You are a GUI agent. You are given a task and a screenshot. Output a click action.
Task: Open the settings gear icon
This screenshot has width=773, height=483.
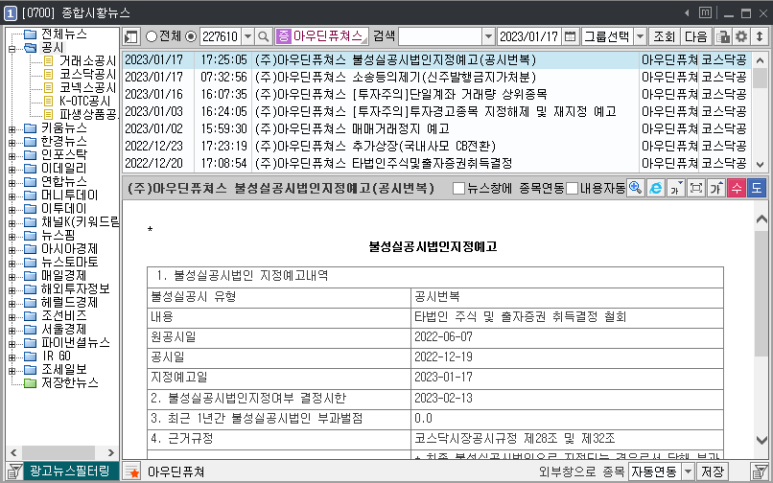pyautogui.click(x=741, y=36)
